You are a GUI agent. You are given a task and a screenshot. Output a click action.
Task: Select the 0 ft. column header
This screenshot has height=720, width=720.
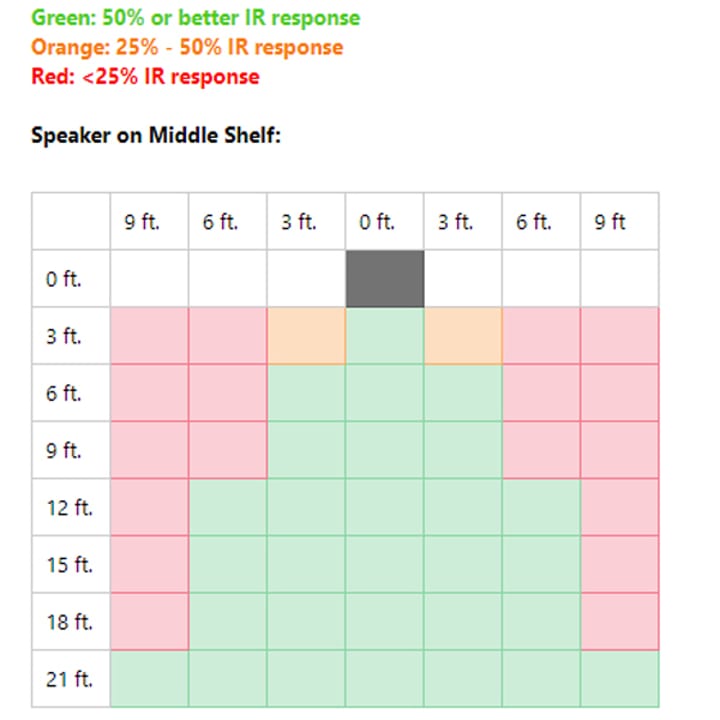coord(385,221)
